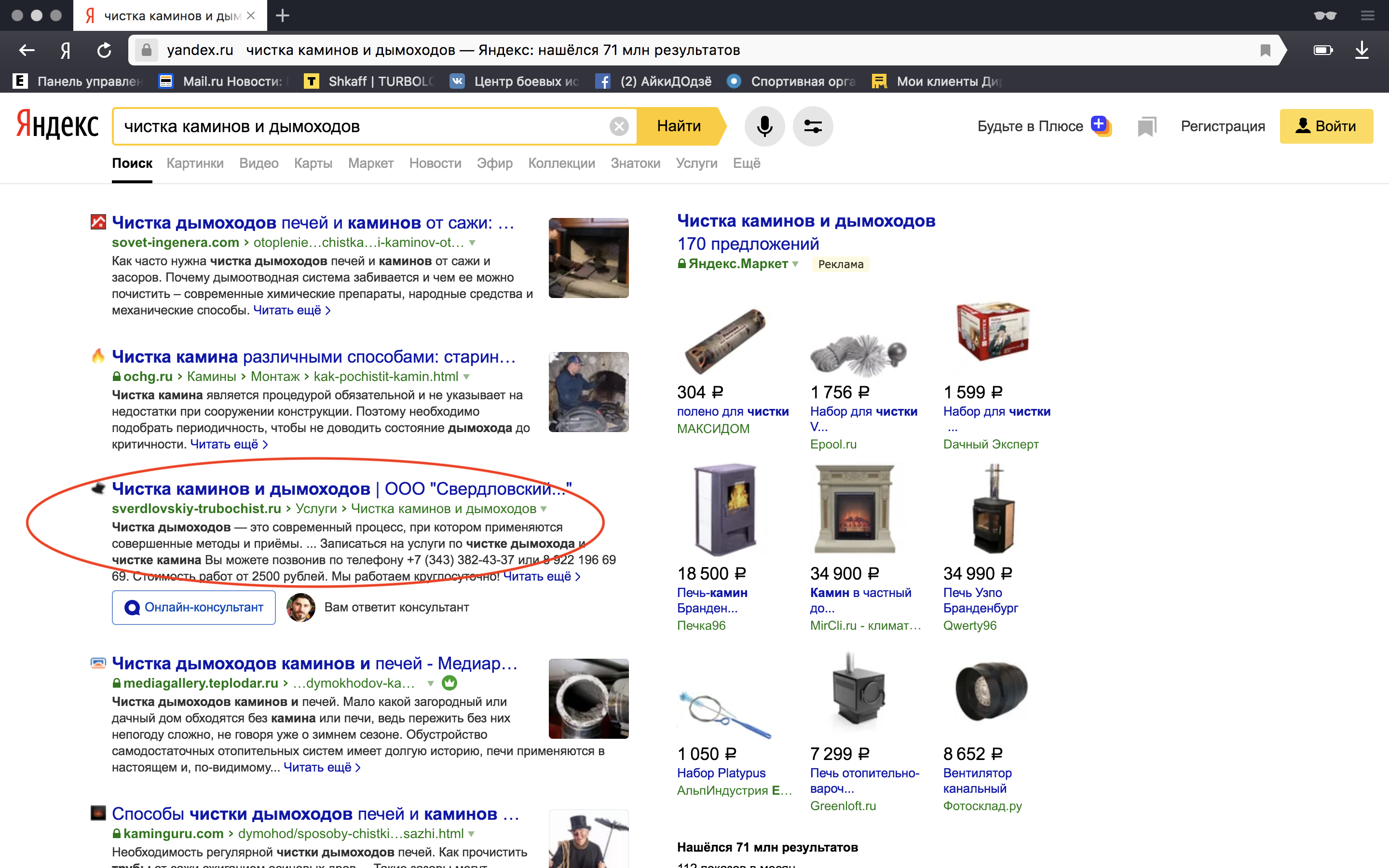Expand dropdown arrow beside ochg.ru result URL

click(466, 377)
